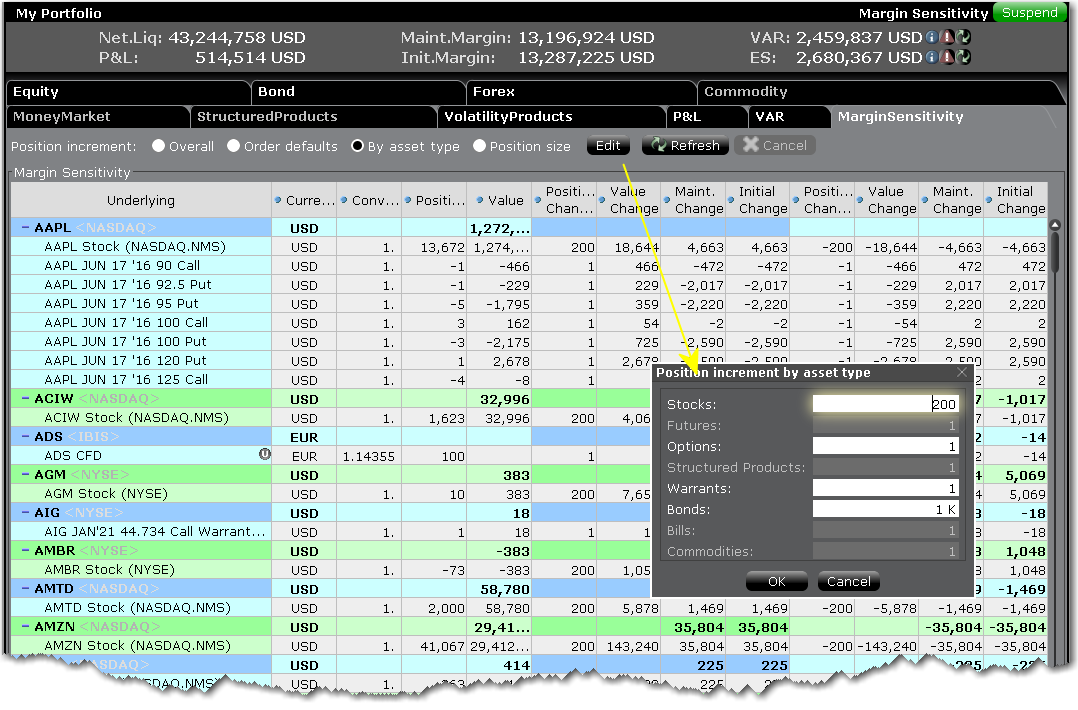Click the Value column header
The height and width of the screenshot is (710, 1078).
click(x=500, y=200)
